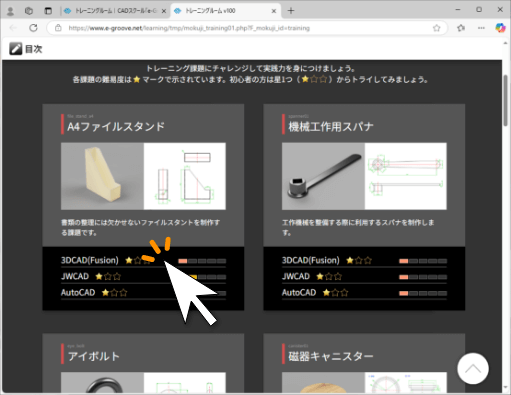Click the spanner 3D render thumbnail
The width and height of the screenshot is (511, 395).
(x=323, y=176)
